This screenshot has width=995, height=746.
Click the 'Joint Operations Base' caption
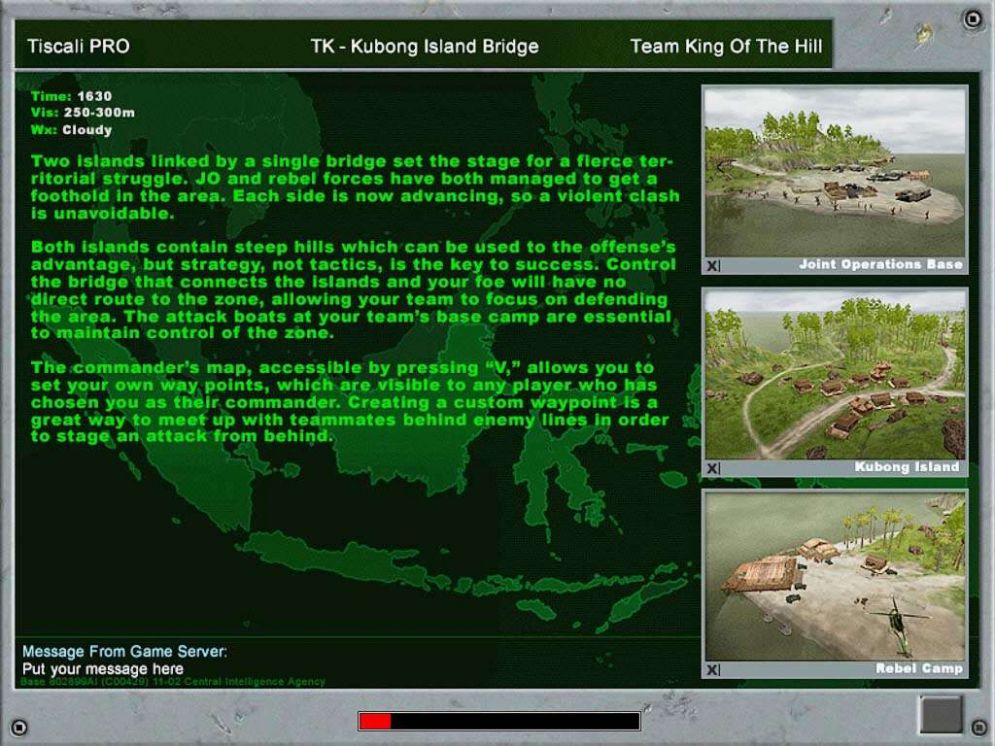[881, 265]
